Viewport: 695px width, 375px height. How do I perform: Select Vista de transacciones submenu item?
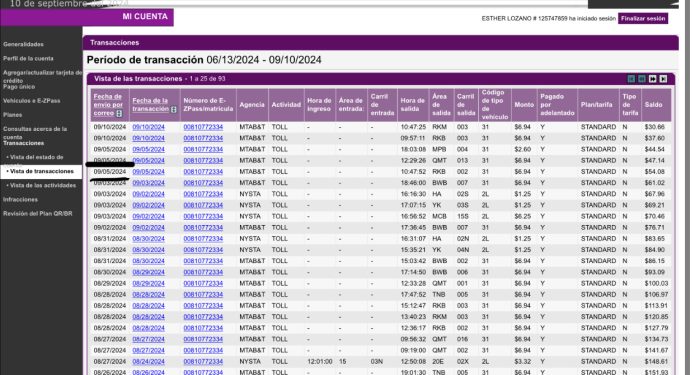(x=41, y=172)
